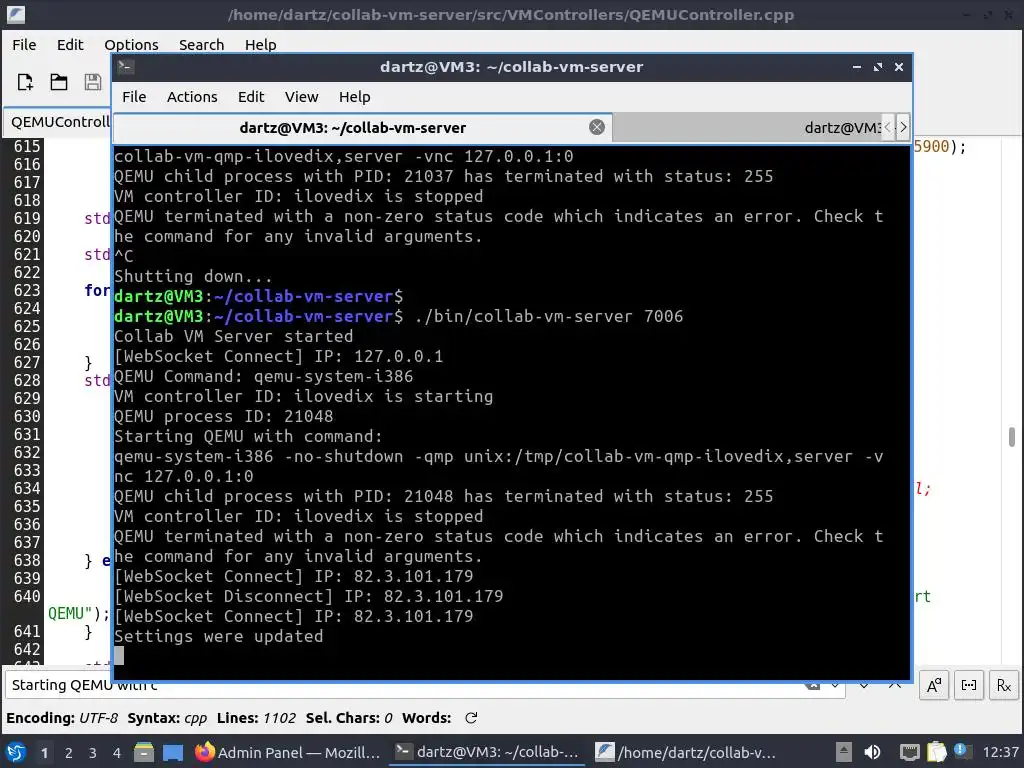The height and width of the screenshot is (768, 1024).
Task: Click the New document icon in editor toolbar
Action: 25,82
